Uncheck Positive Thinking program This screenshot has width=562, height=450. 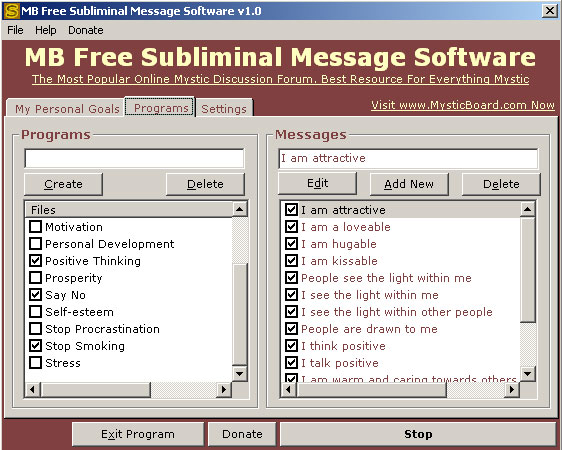click(x=35, y=260)
